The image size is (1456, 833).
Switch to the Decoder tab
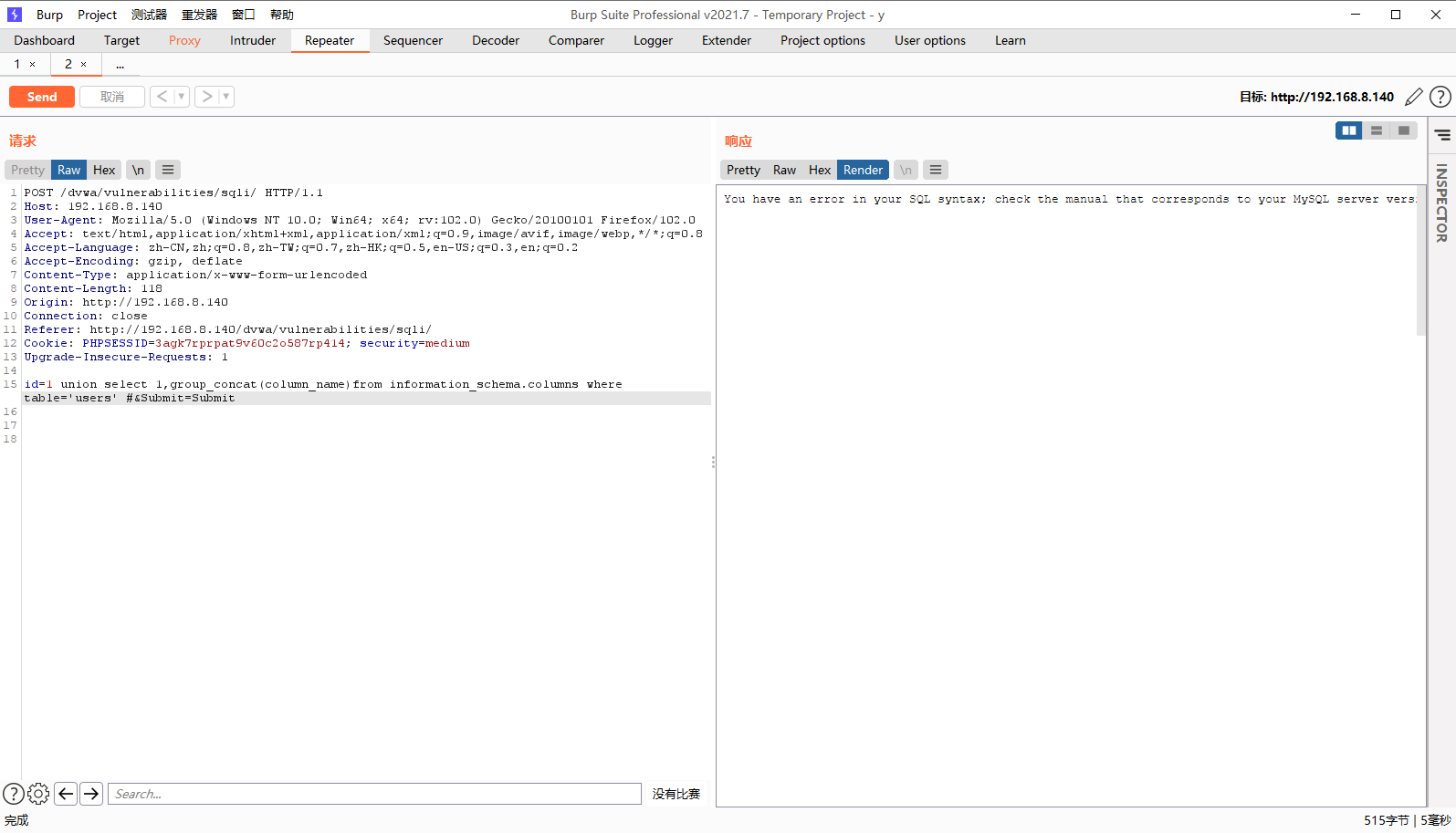pos(496,40)
